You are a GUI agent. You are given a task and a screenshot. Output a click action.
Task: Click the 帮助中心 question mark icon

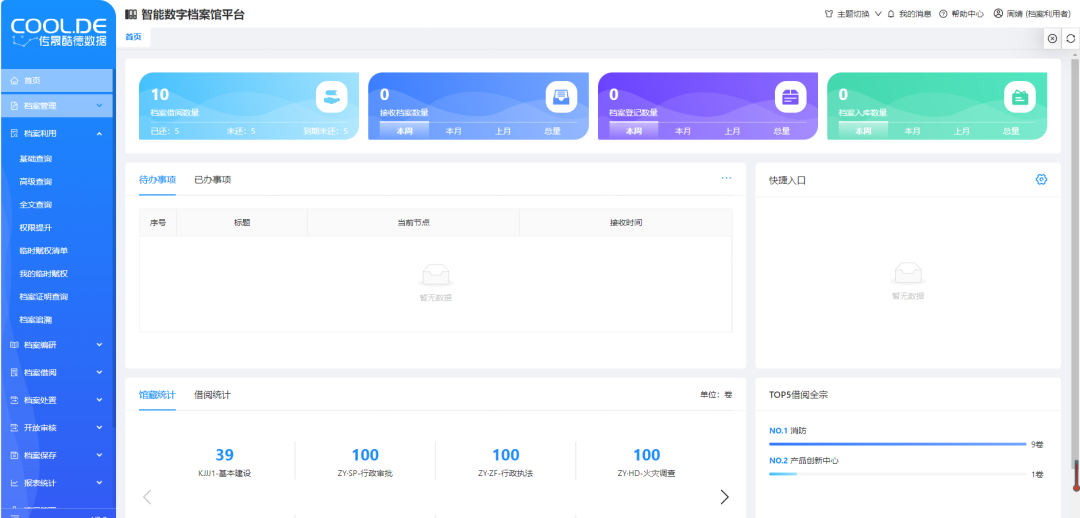click(943, 14)
